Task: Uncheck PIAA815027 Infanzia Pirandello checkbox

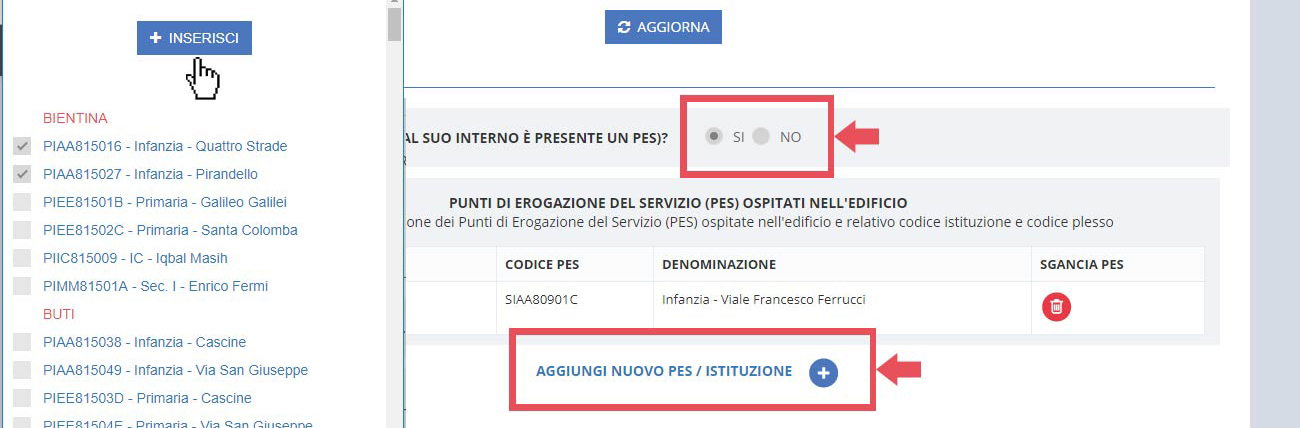Action: click(x=21, y=174)
